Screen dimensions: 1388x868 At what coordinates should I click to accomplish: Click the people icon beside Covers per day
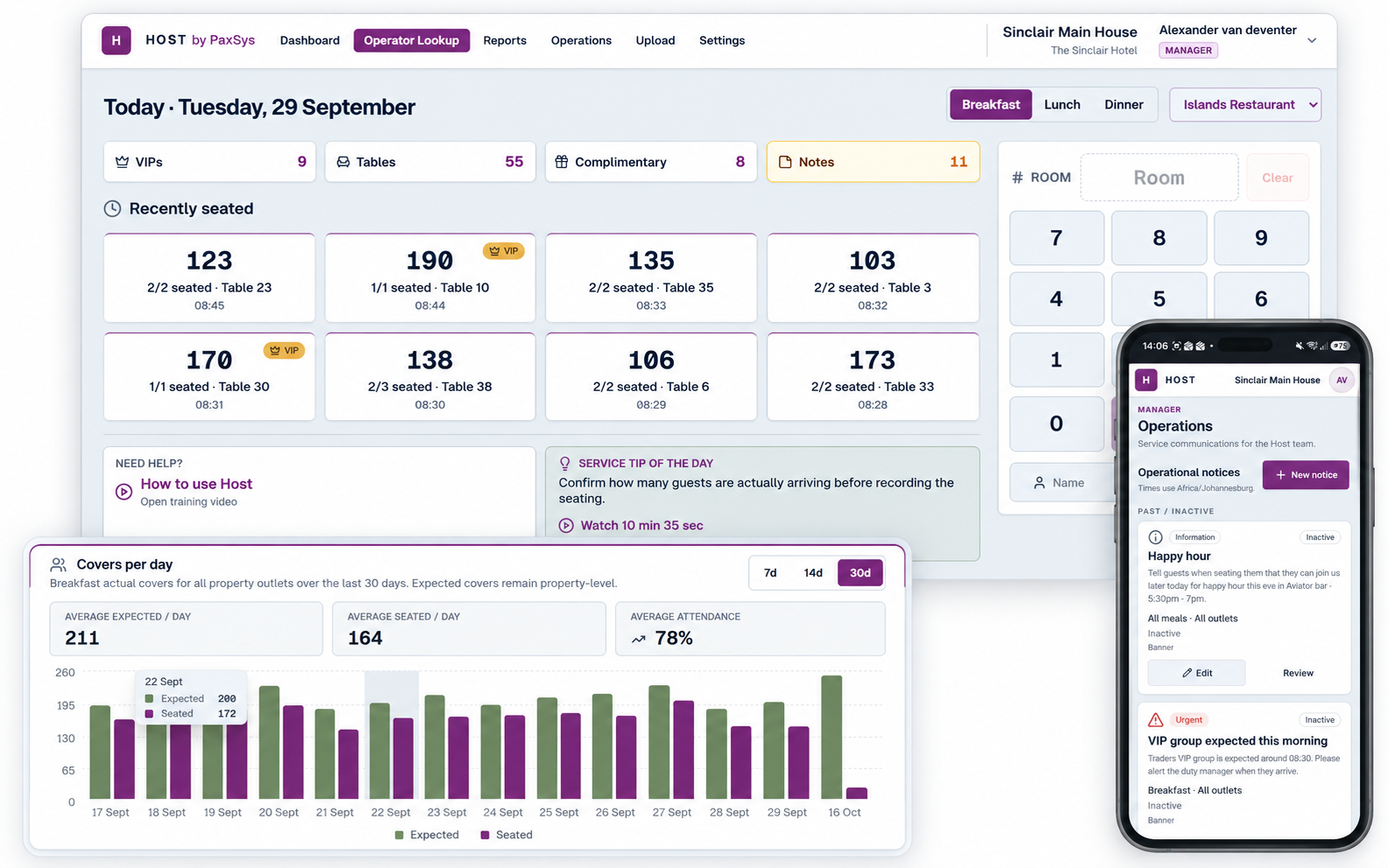pos(59,564)
